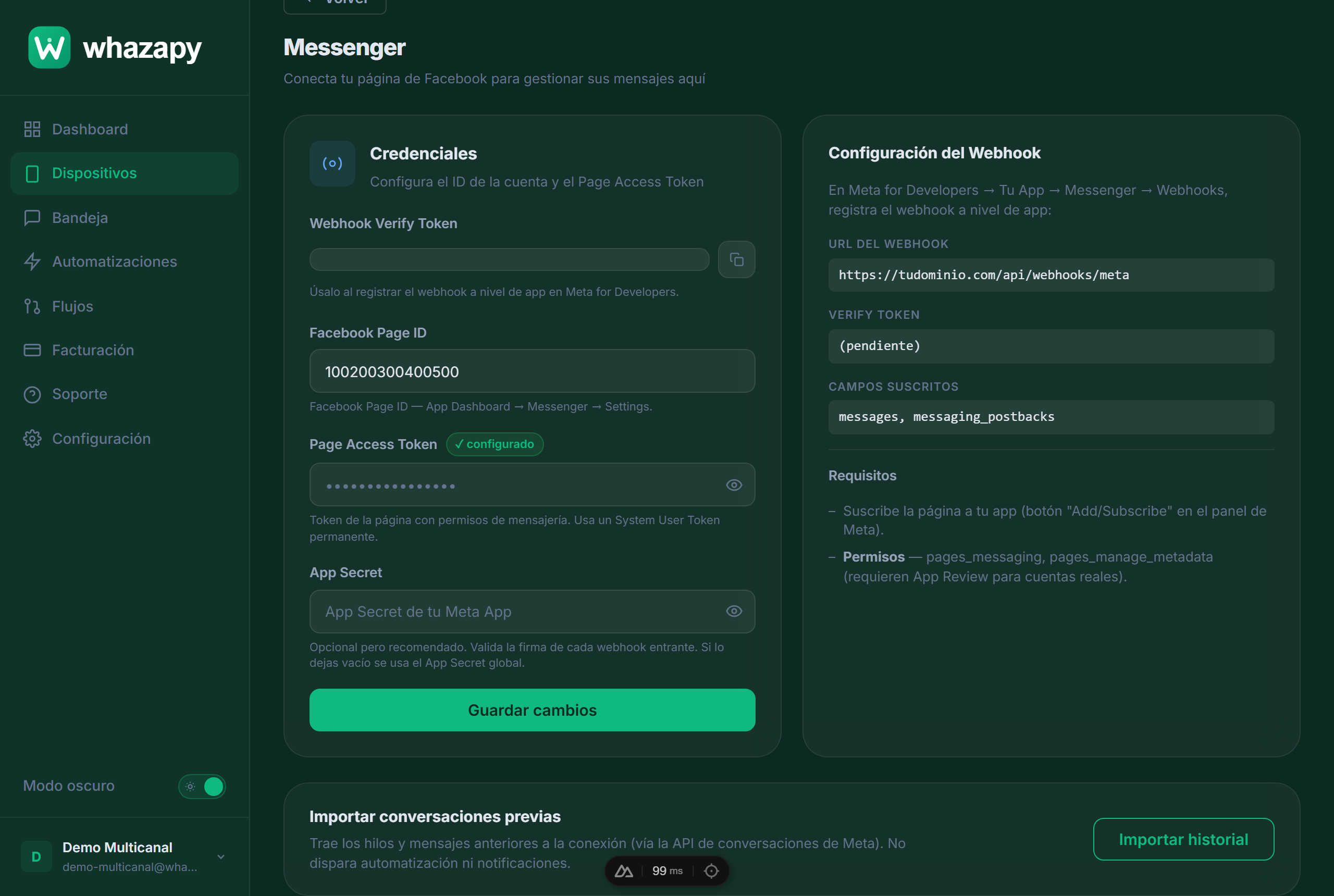1334x896 pixels.
Task: Click the Configuración gear icon
Action: (x=32, y=439)
